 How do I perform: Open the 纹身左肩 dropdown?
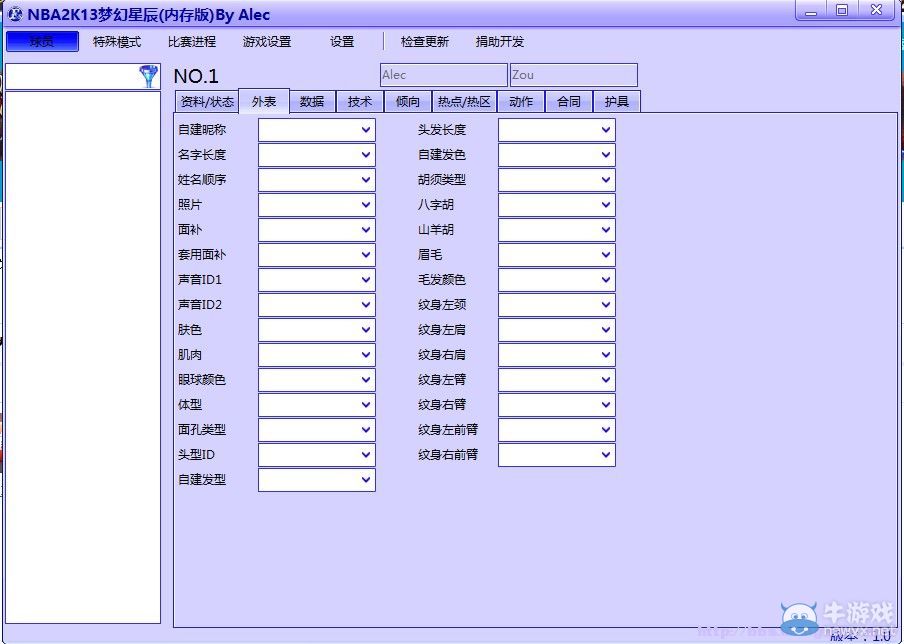click(556, 330)
